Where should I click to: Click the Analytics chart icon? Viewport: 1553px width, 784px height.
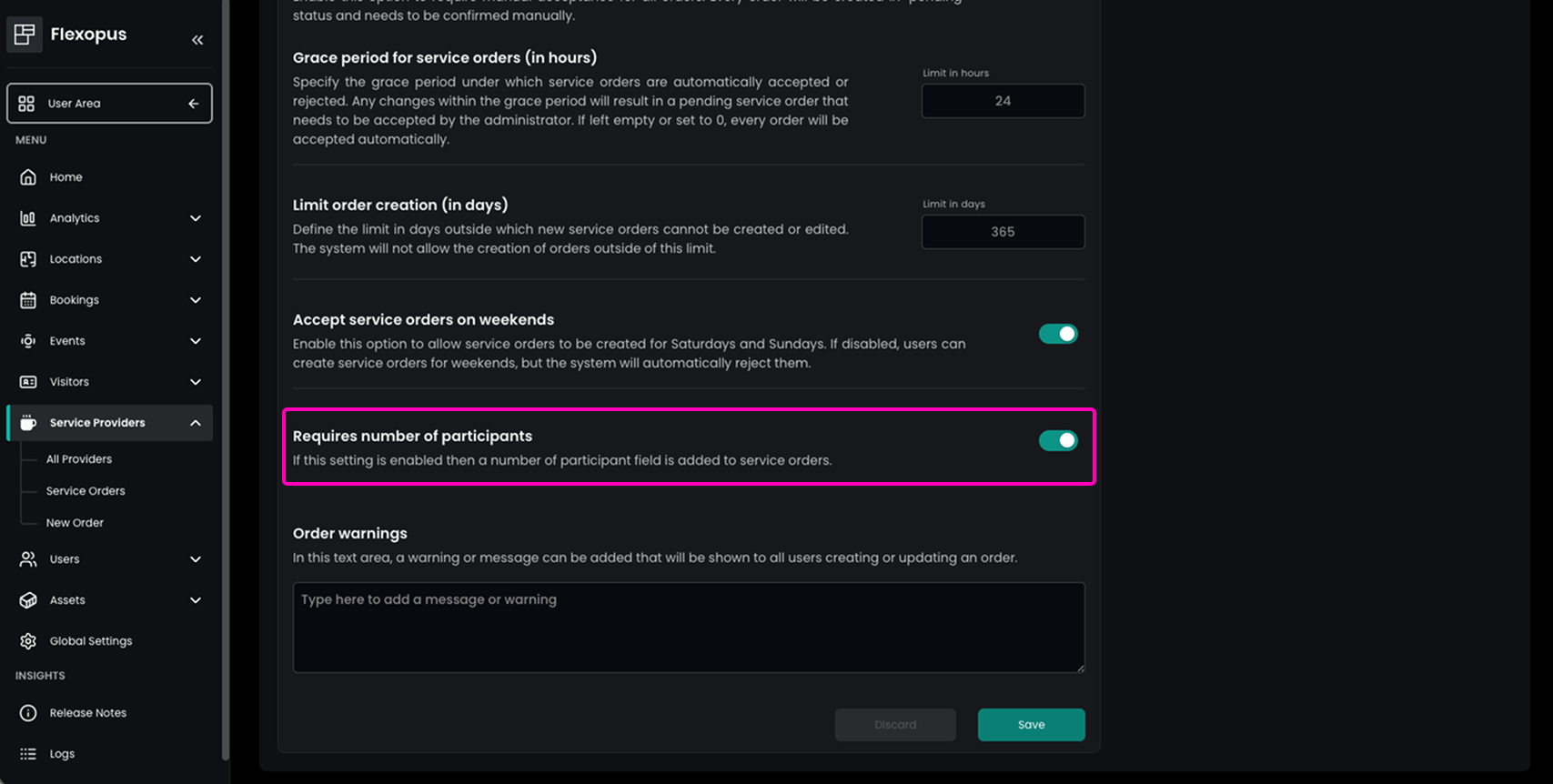pyautogui.click(x=28, y=218)
